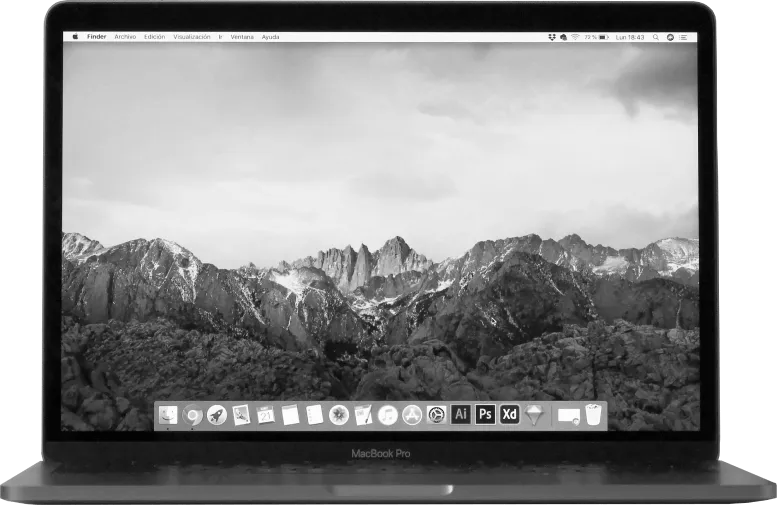
Task: Open the Trash in the dock
Action: pyautogui.click(x=594, y=414)
